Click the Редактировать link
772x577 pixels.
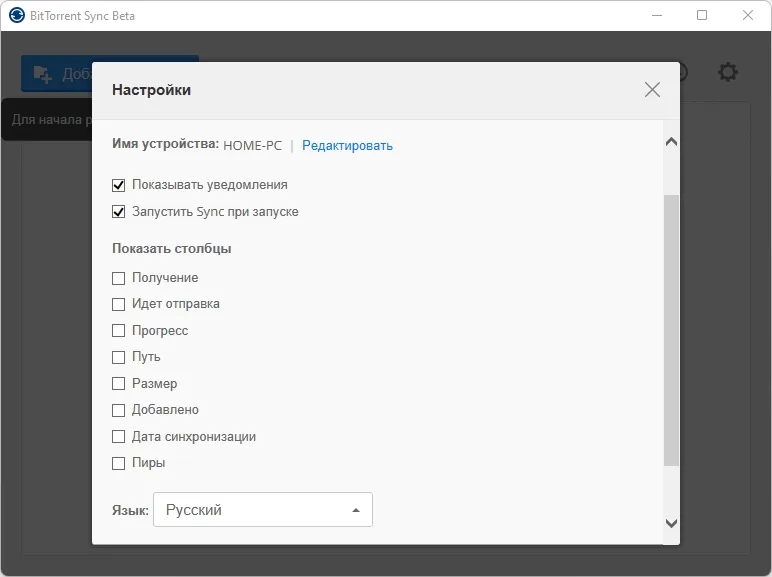point(347,146)
